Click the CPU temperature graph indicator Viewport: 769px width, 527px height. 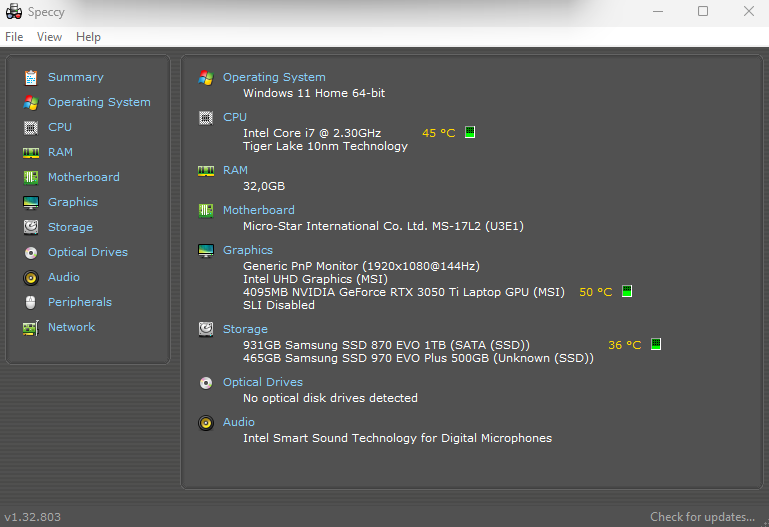pyautogui.click(x=470, y=132)
